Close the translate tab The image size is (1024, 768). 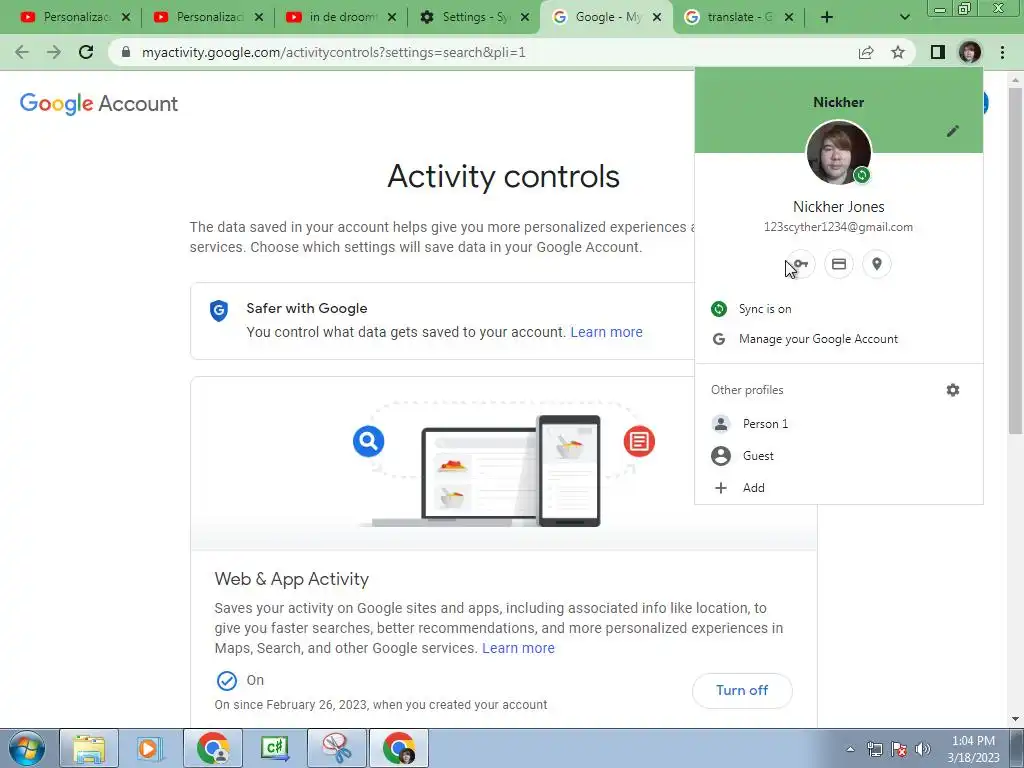point(789,18)
